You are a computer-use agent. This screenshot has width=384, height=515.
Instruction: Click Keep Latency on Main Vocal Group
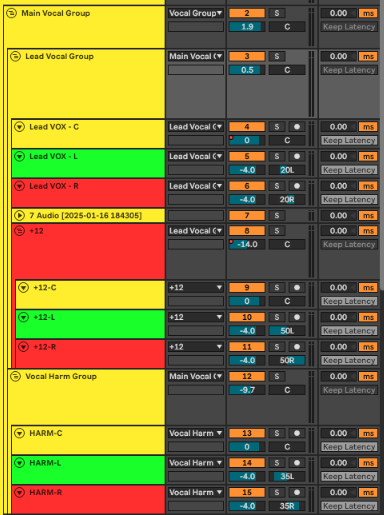tap(349, 27)
